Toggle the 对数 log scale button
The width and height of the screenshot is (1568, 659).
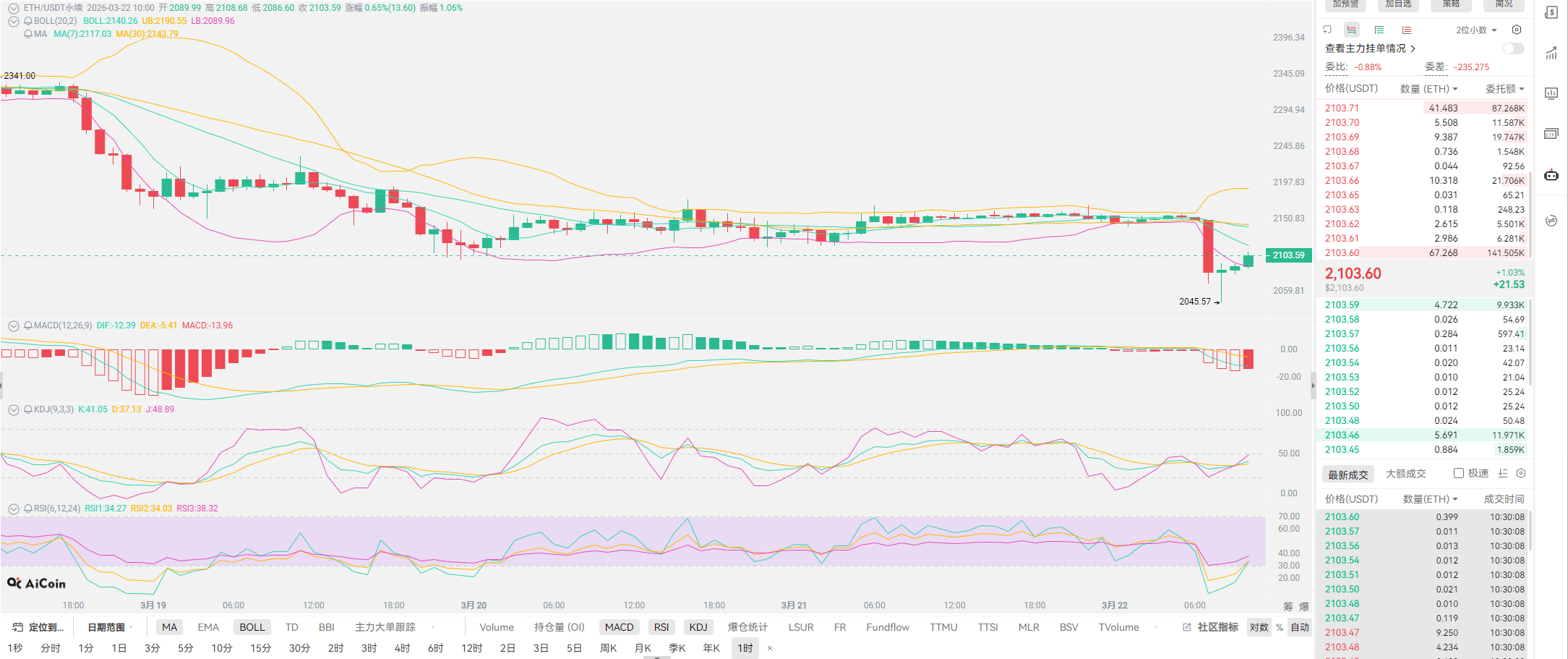tap(1259, 627)
